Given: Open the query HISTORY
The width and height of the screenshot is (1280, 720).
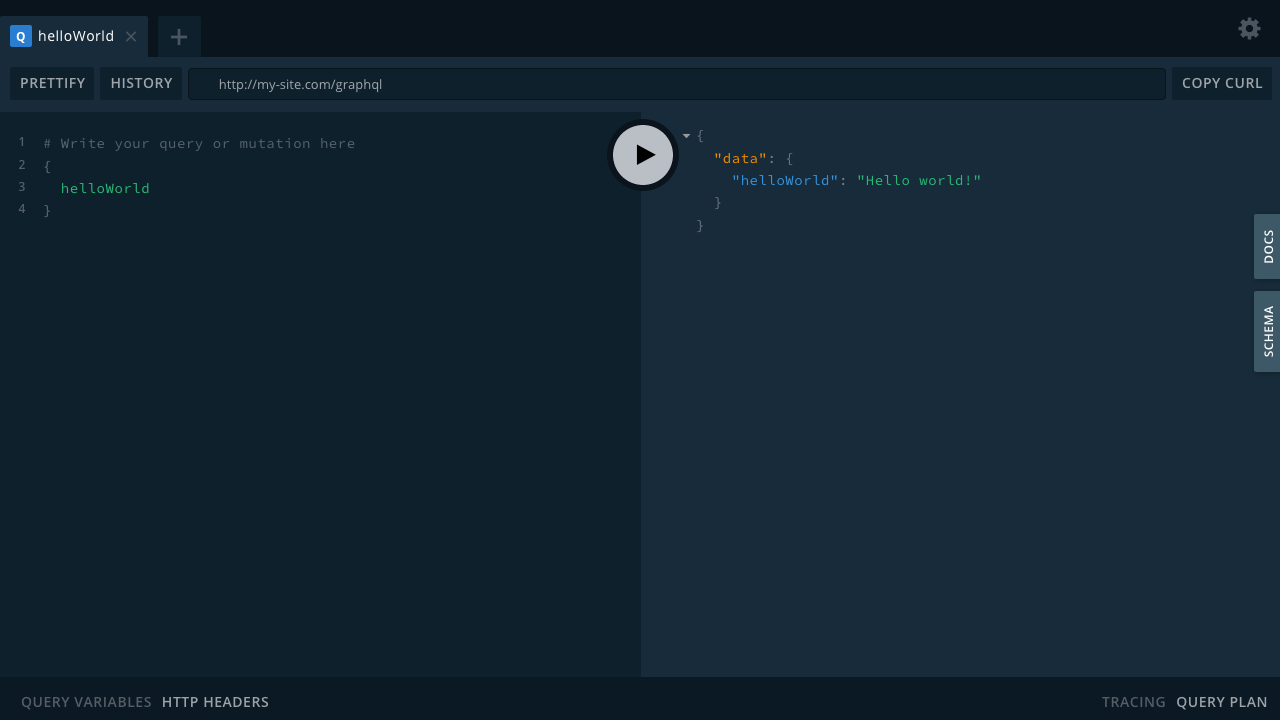Looking at the screenshot, I should [x=141, y=83].
